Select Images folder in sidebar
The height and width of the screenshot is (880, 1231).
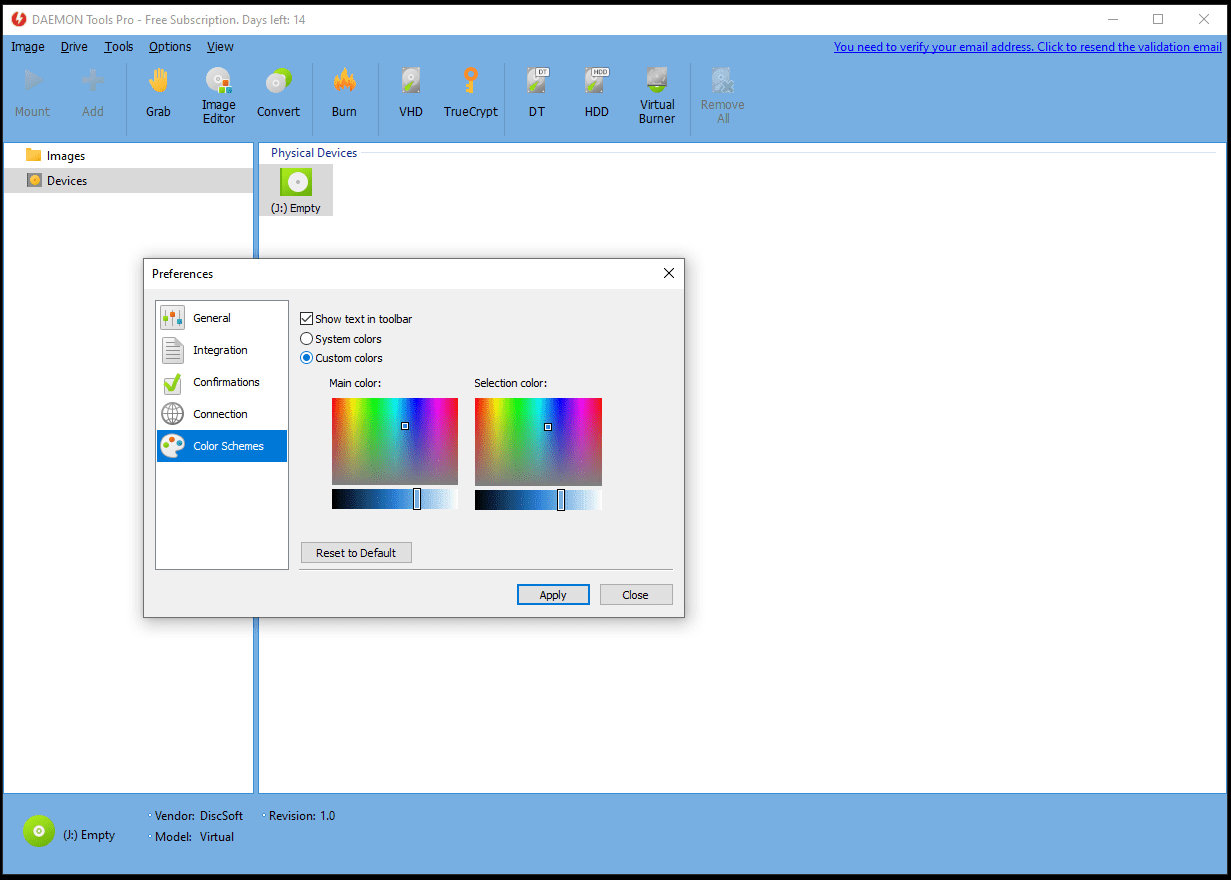pos(128,155)
